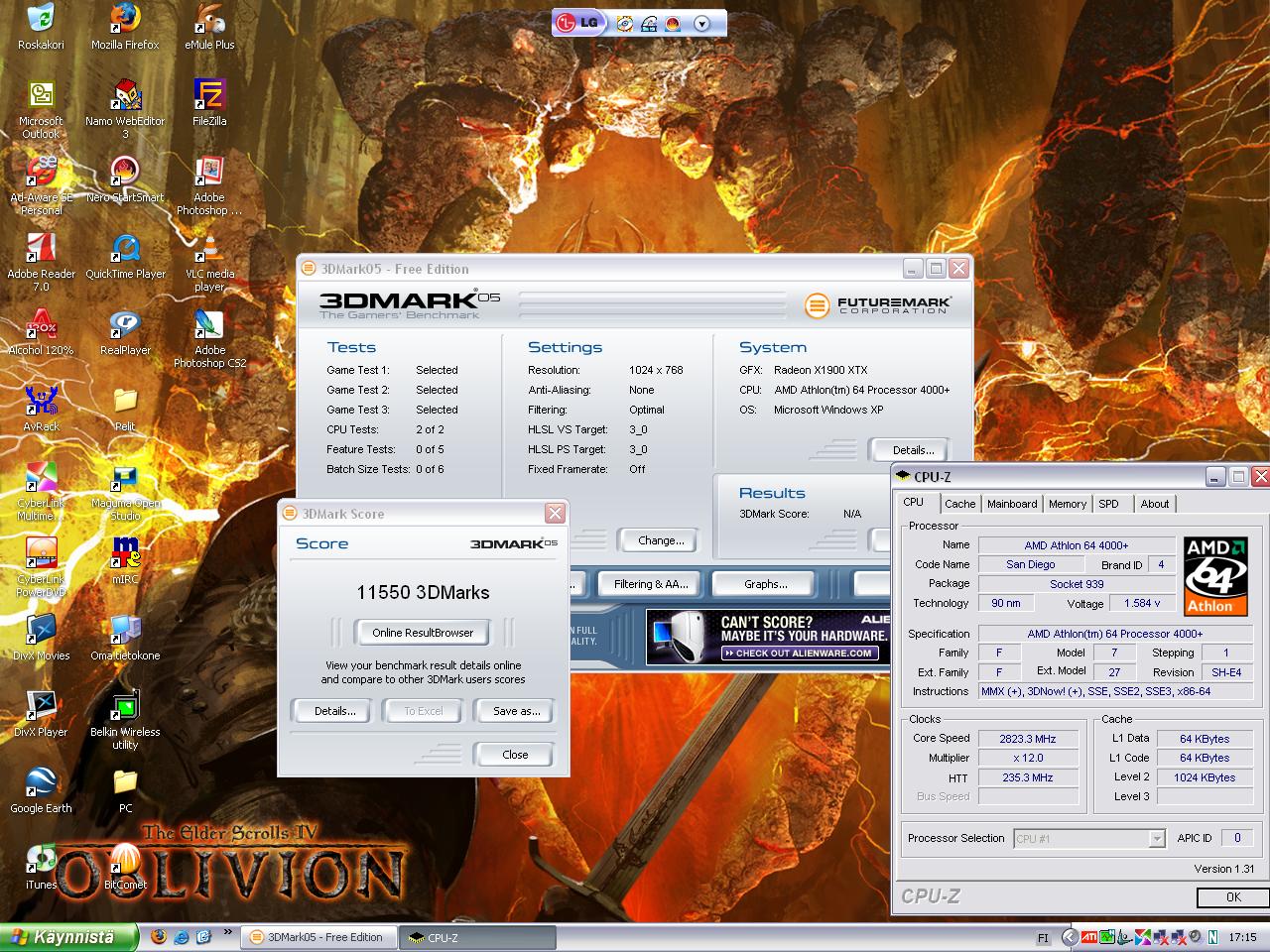Open the About tab in CPU-Z
This screenshot has width=1270, height=952.
tap(1154, 504)
